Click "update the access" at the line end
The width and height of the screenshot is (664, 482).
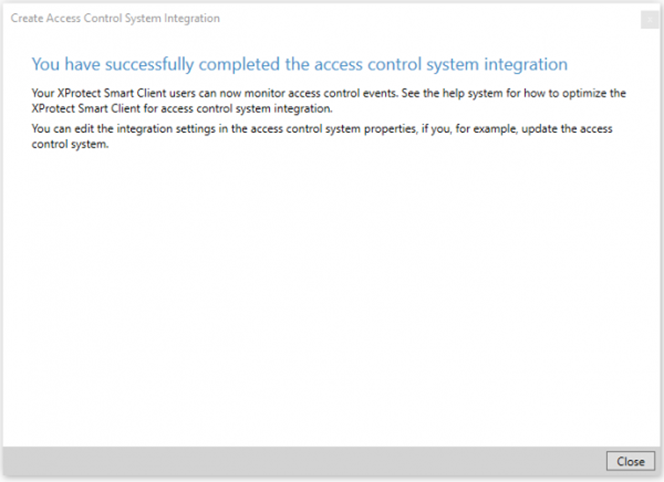pyautogui.click(x=567, y=129)
